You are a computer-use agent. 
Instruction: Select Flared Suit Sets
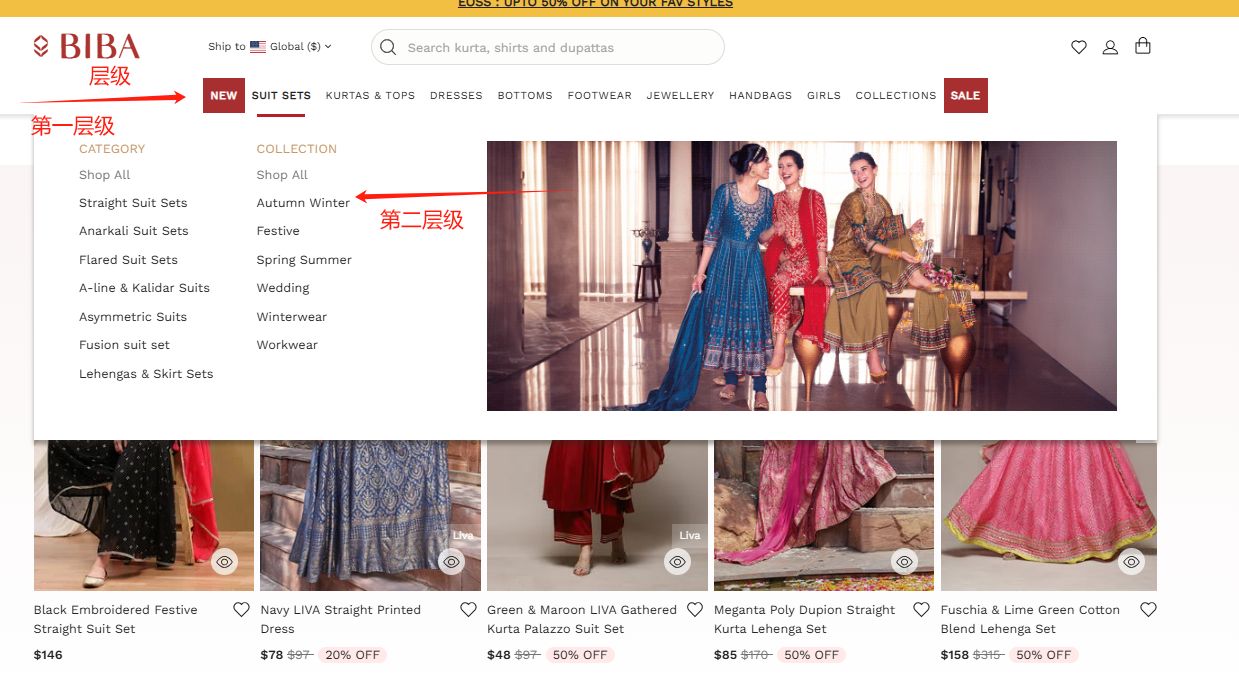[x=128, y=260]
